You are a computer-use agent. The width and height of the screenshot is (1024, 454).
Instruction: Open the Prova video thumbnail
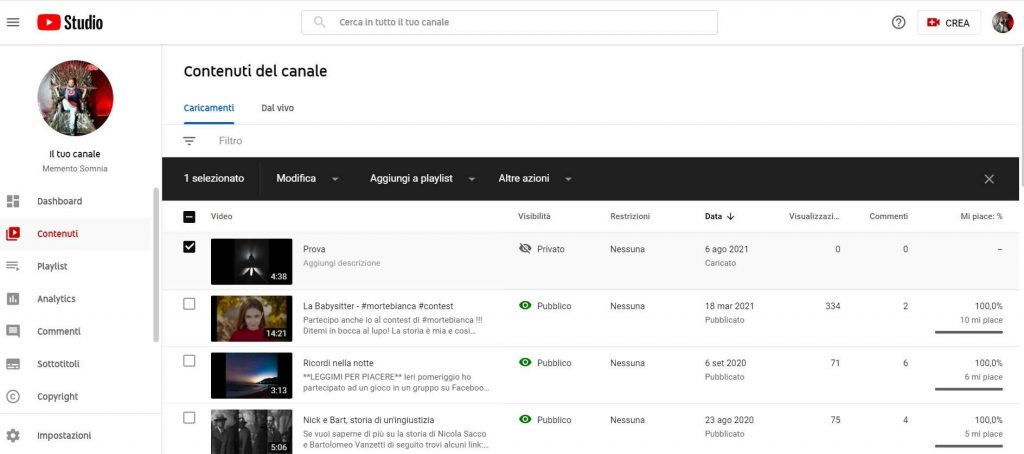coord(251,261)
